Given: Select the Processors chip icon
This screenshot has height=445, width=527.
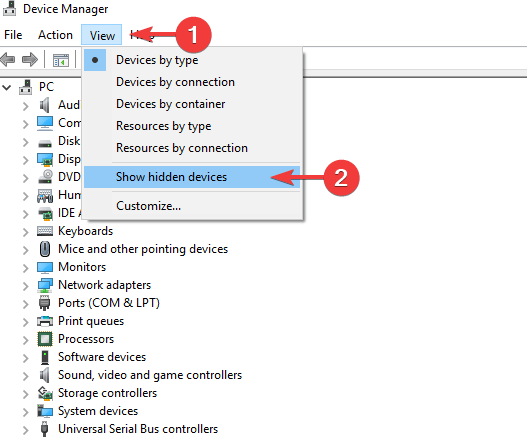Looking at the screenshot, I should click(45, 339).
